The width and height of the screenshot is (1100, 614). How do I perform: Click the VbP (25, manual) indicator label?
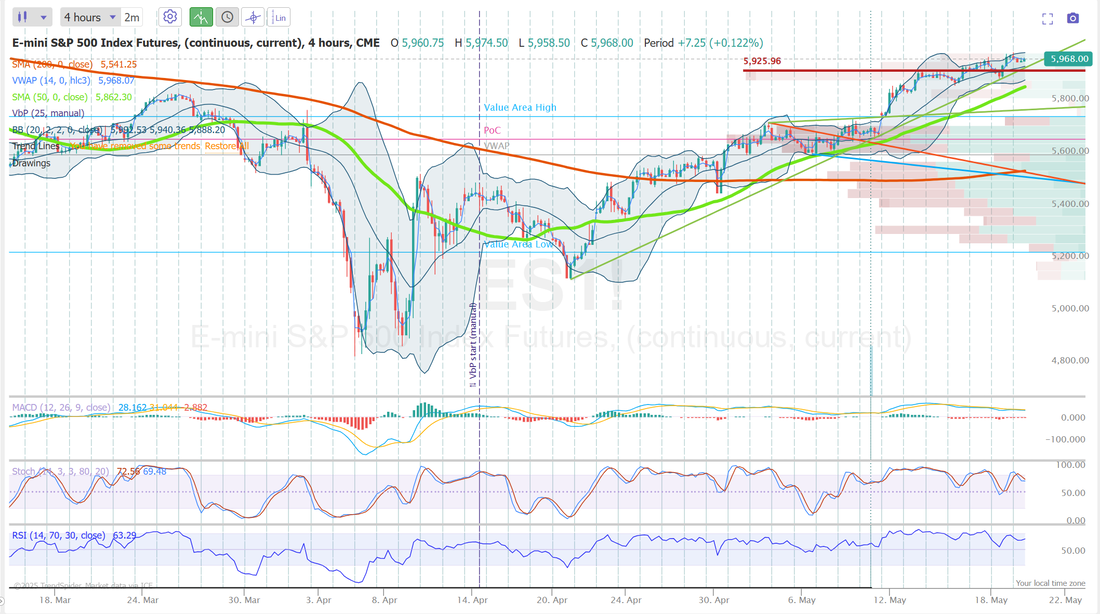pos(48,113)
